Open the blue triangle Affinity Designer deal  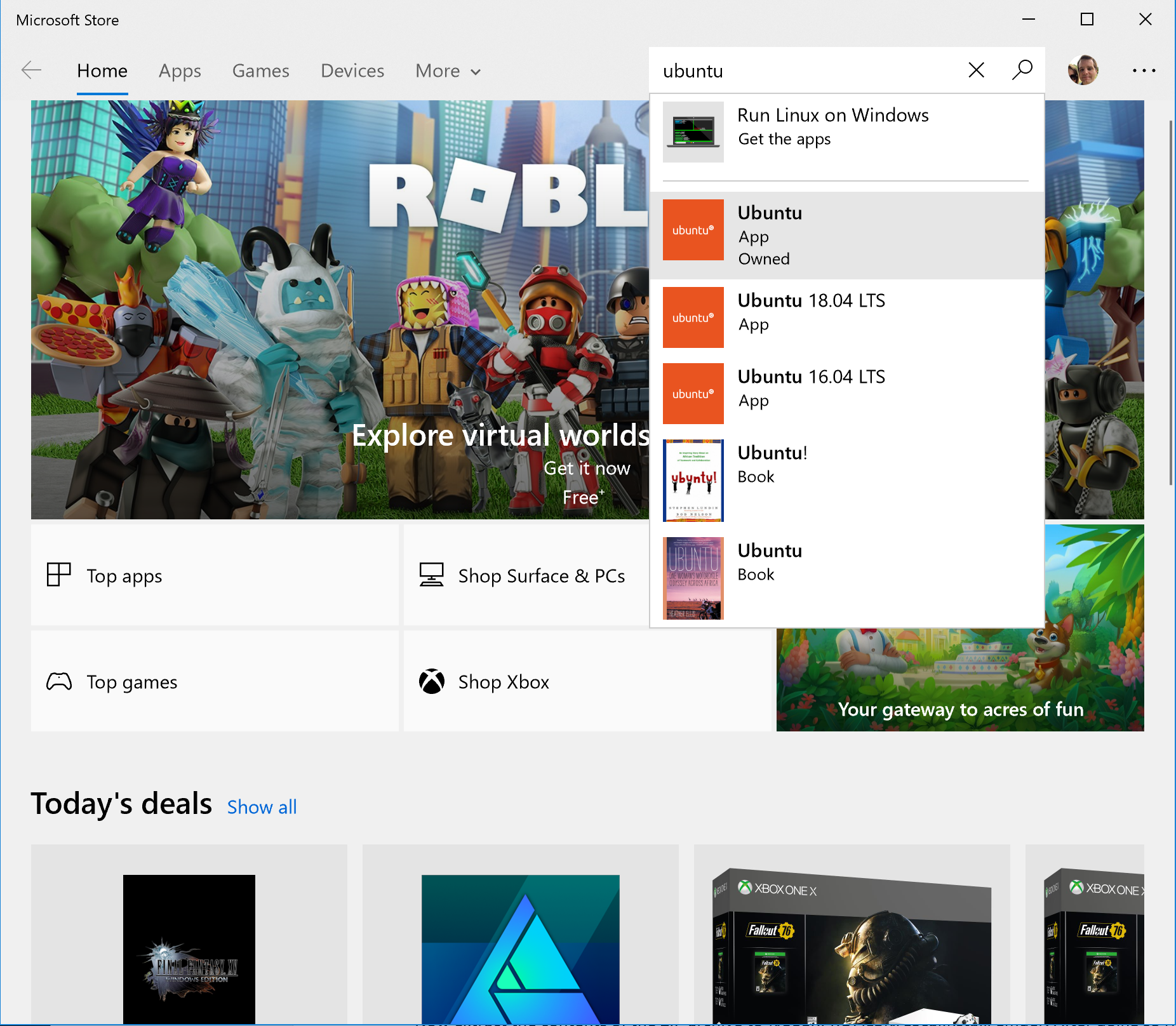tap(521, 935)
